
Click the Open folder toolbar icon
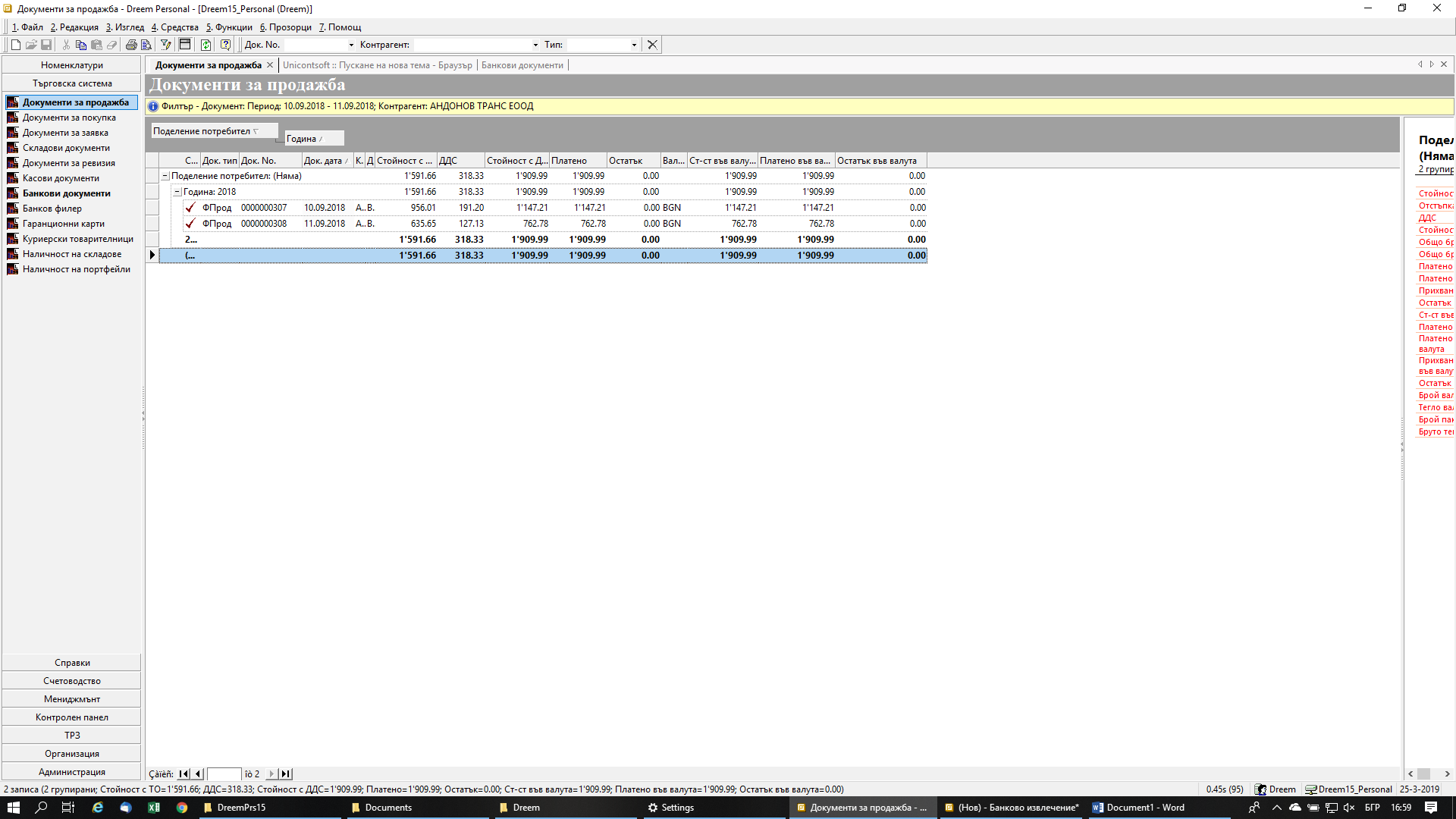pos(31,45)
